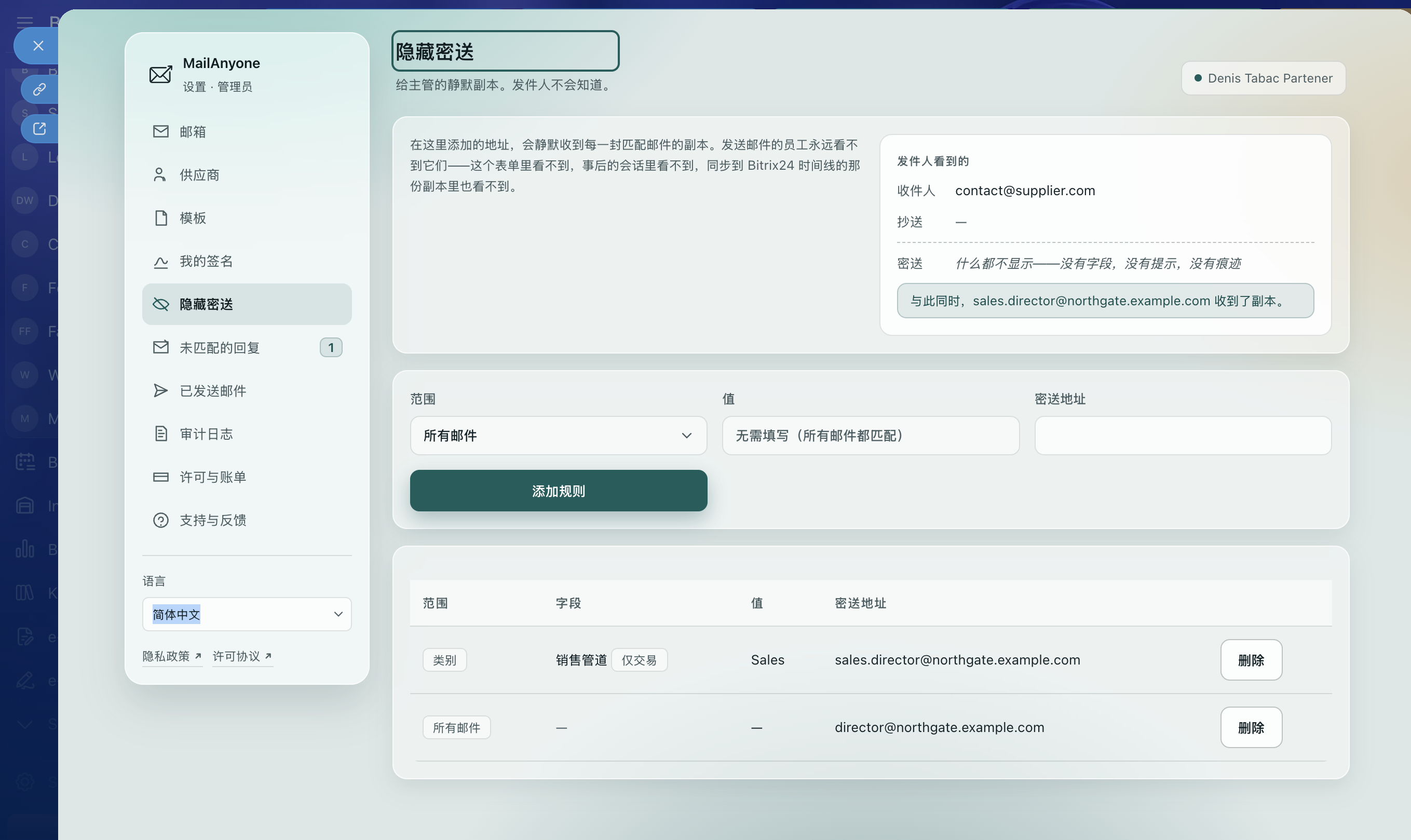Click the 与此同时 copy-received note in preview

pos(1105,301)
